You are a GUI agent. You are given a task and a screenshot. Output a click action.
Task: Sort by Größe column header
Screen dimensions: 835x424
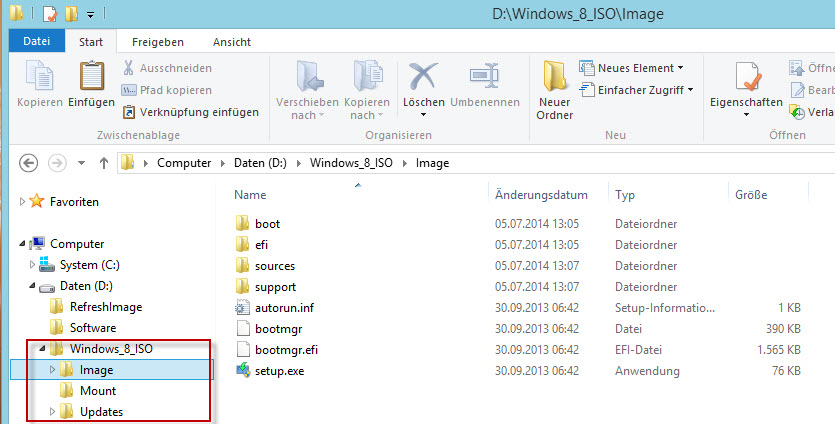tap(751, 195)
